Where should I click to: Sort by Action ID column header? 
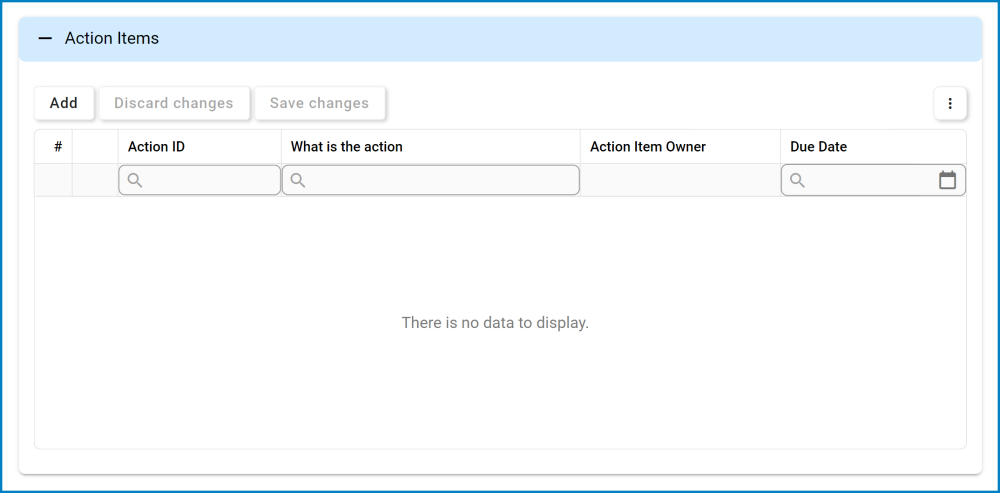tap(157, 147)
